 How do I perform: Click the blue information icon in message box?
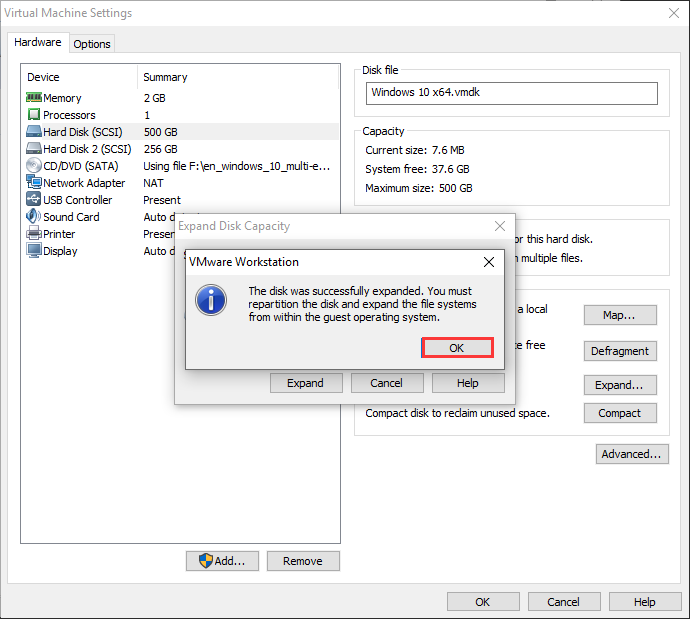point(211,300)
